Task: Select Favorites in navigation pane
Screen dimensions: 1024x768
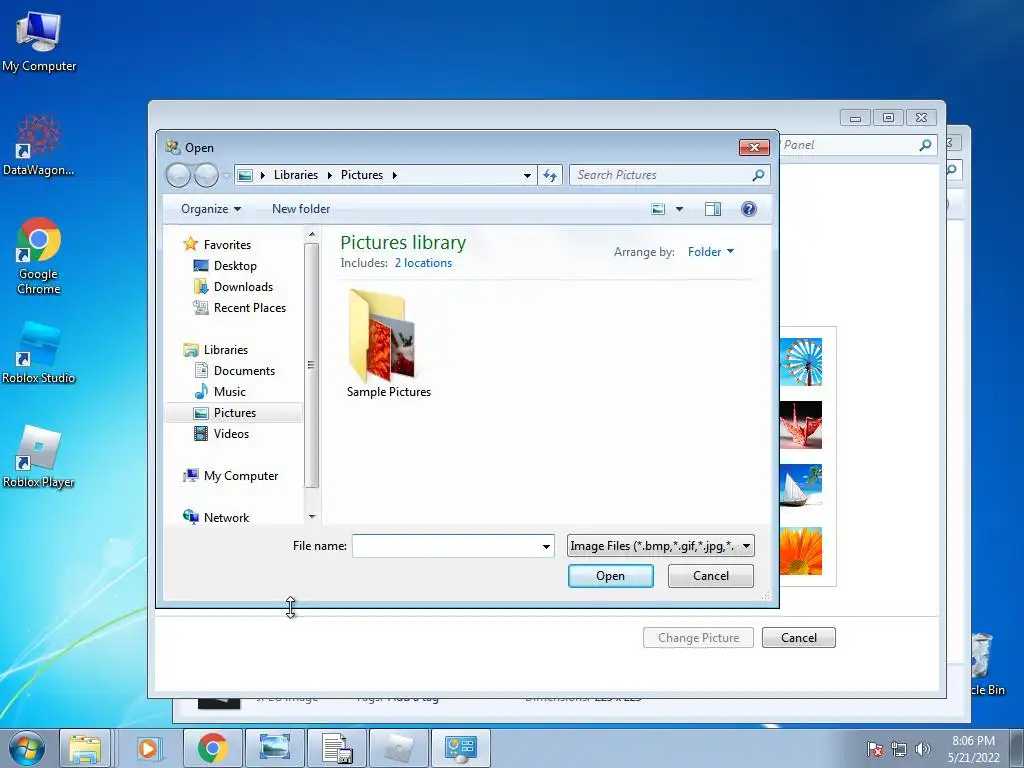Action: (x=227, y=245)
